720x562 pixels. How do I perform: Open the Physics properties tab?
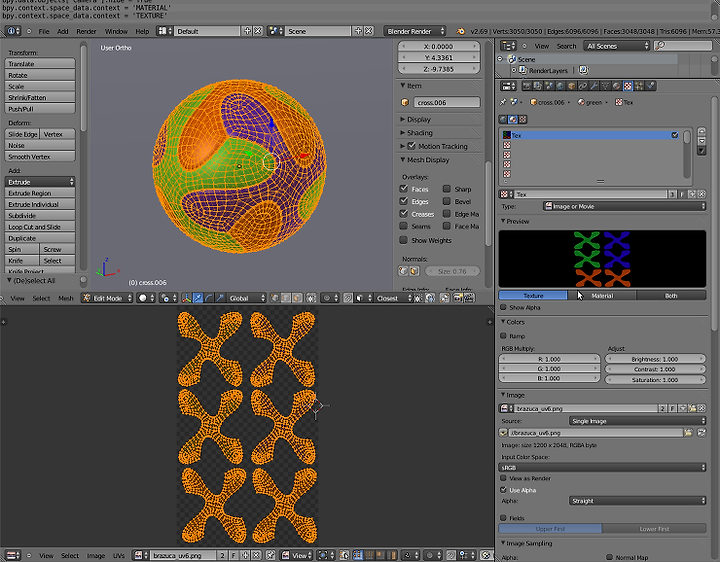point(651,86)
